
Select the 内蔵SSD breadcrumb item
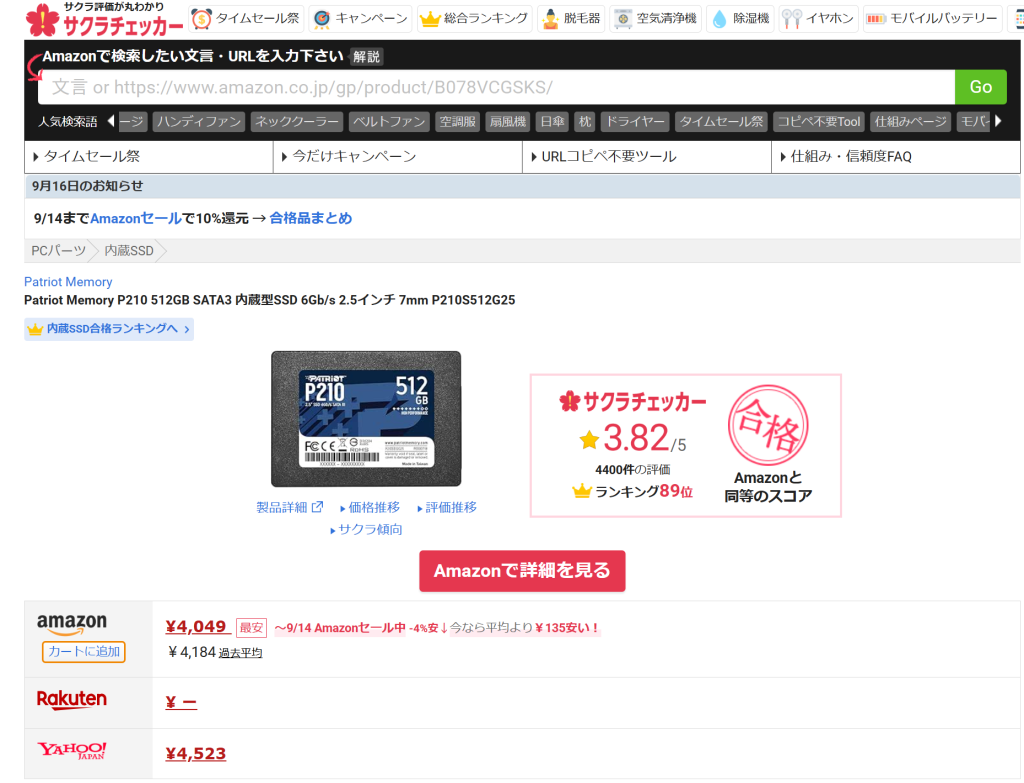[x=130, y=251]
